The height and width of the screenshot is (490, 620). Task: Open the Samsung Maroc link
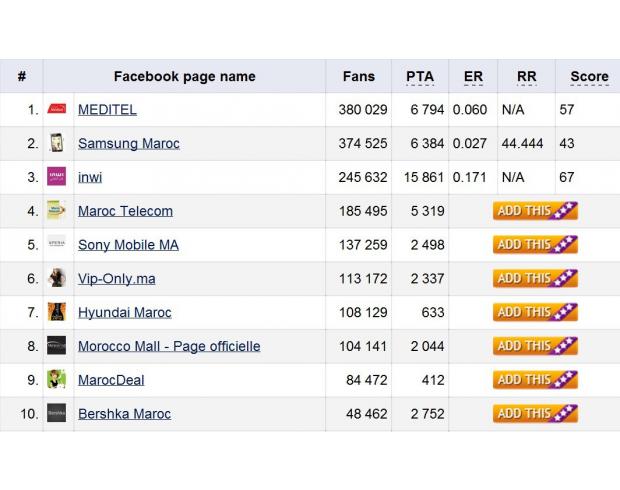coord(129,144)
